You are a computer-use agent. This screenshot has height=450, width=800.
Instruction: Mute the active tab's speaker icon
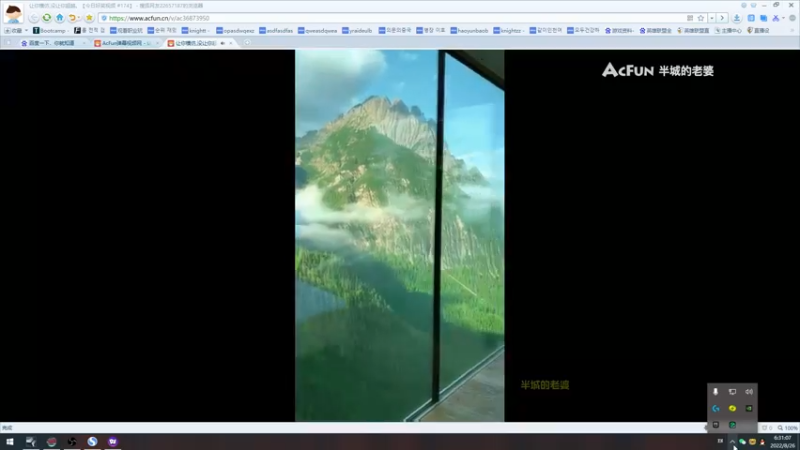tap(222, 43)
